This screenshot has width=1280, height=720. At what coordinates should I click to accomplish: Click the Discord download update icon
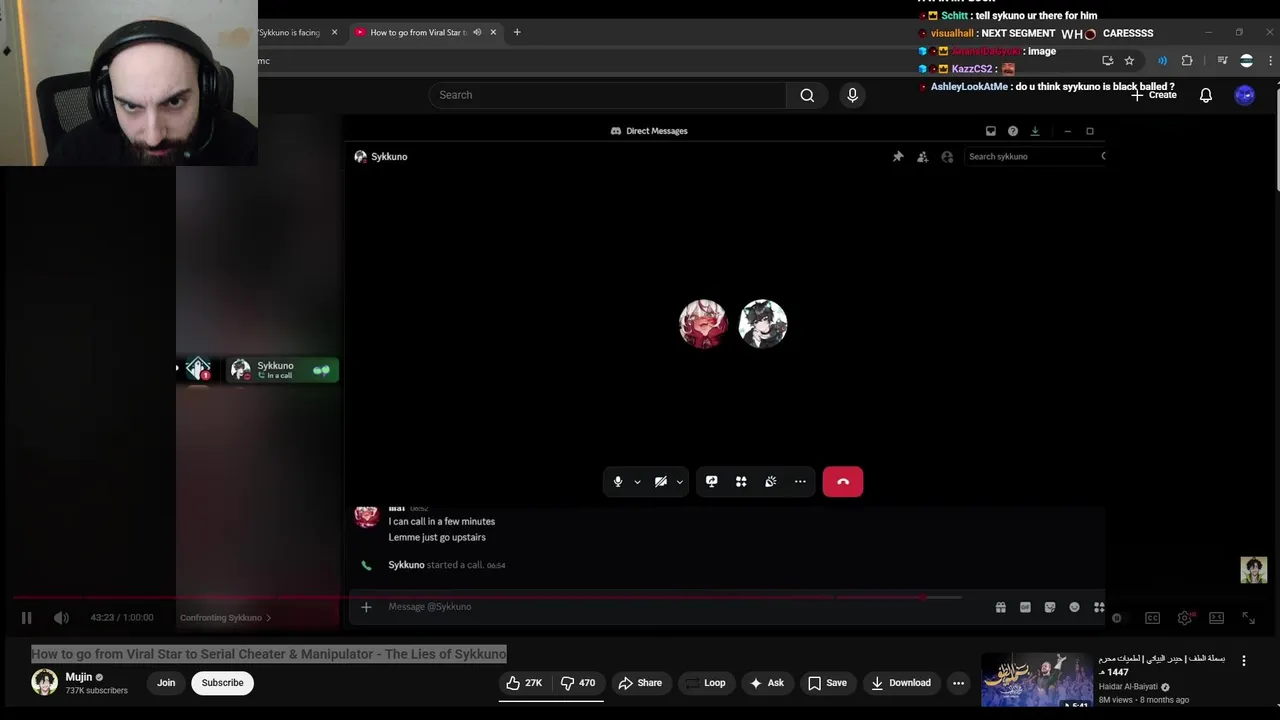click(x=1035, y=131)
